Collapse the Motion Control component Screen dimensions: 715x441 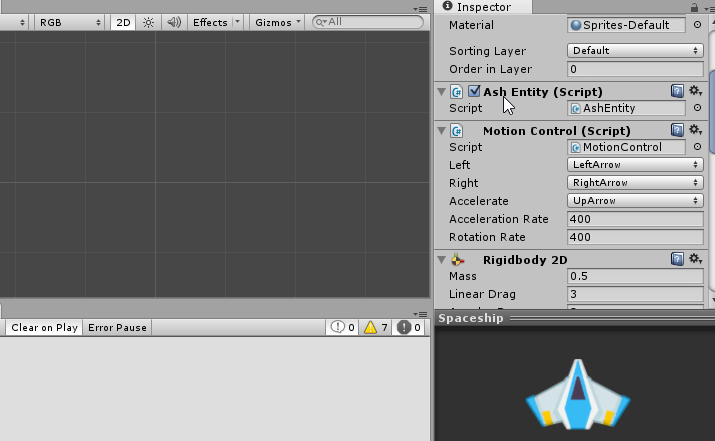442,131
